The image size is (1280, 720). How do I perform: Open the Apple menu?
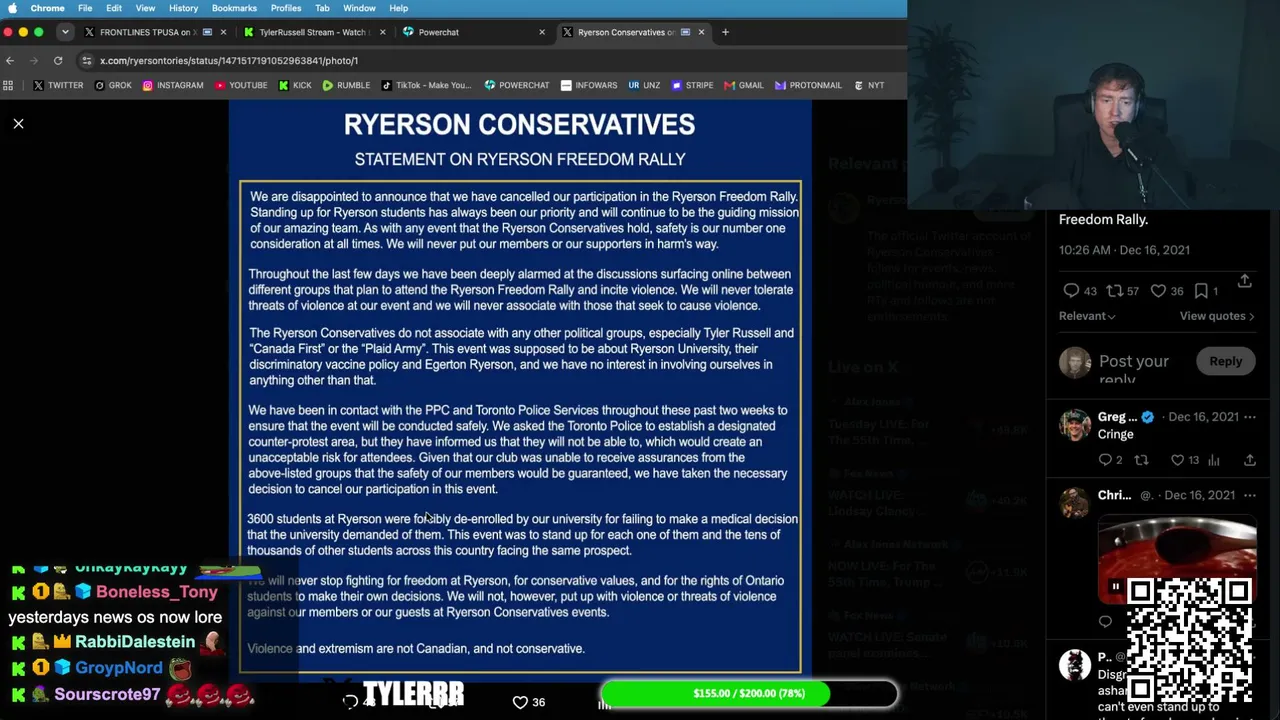(x=12, y=8)
